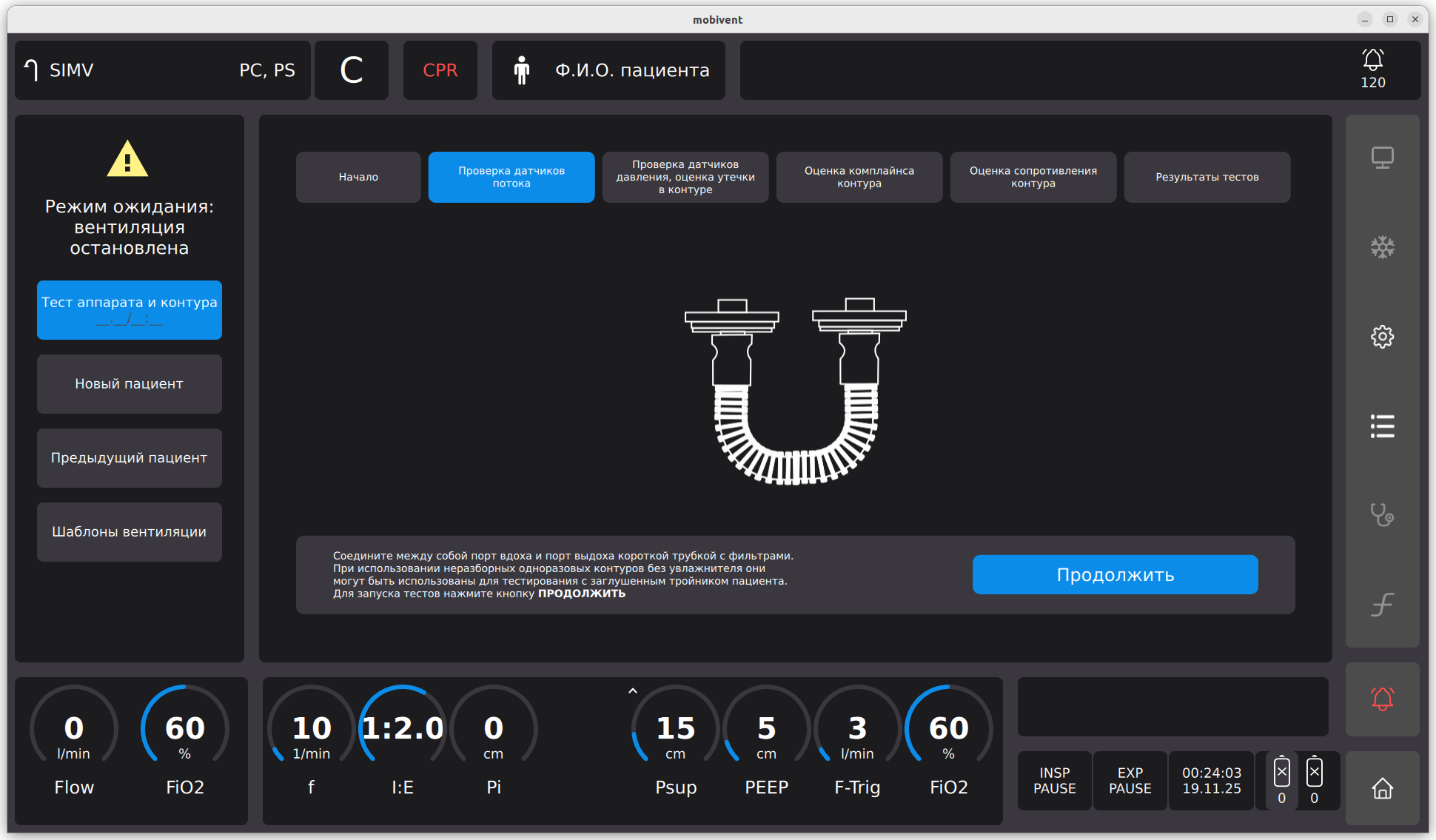Screen dimensions: 1436x840
Task: Open Проверка датчиков давления tab
Action: [685, 177]
